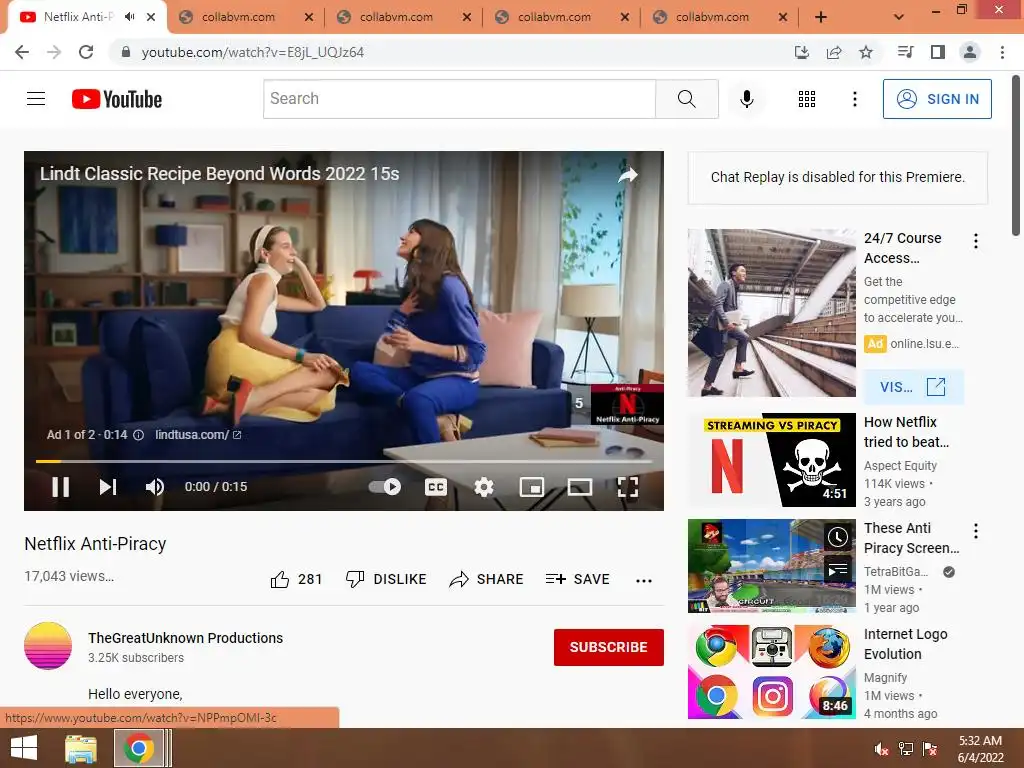Open These Anti Piracy Screen video options
Screen dimensions: 1024x768
click(976, 530)
